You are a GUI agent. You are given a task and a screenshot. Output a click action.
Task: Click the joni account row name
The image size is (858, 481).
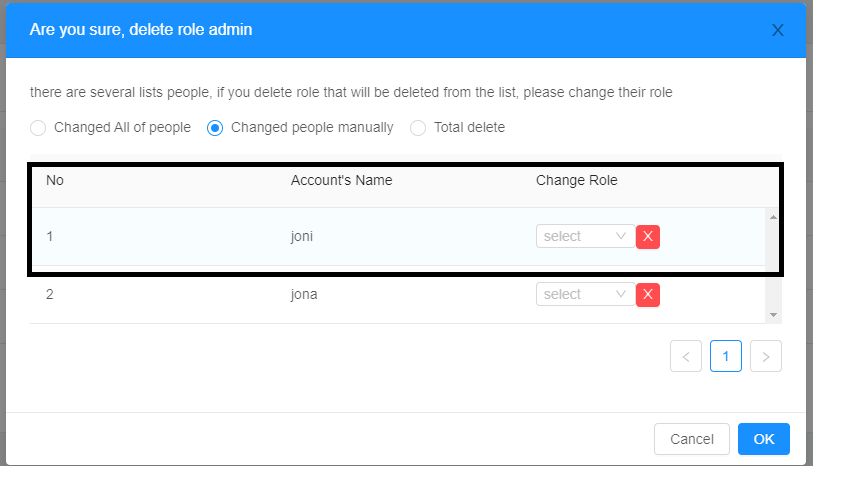pyautogui.click(x=303, y=237)
